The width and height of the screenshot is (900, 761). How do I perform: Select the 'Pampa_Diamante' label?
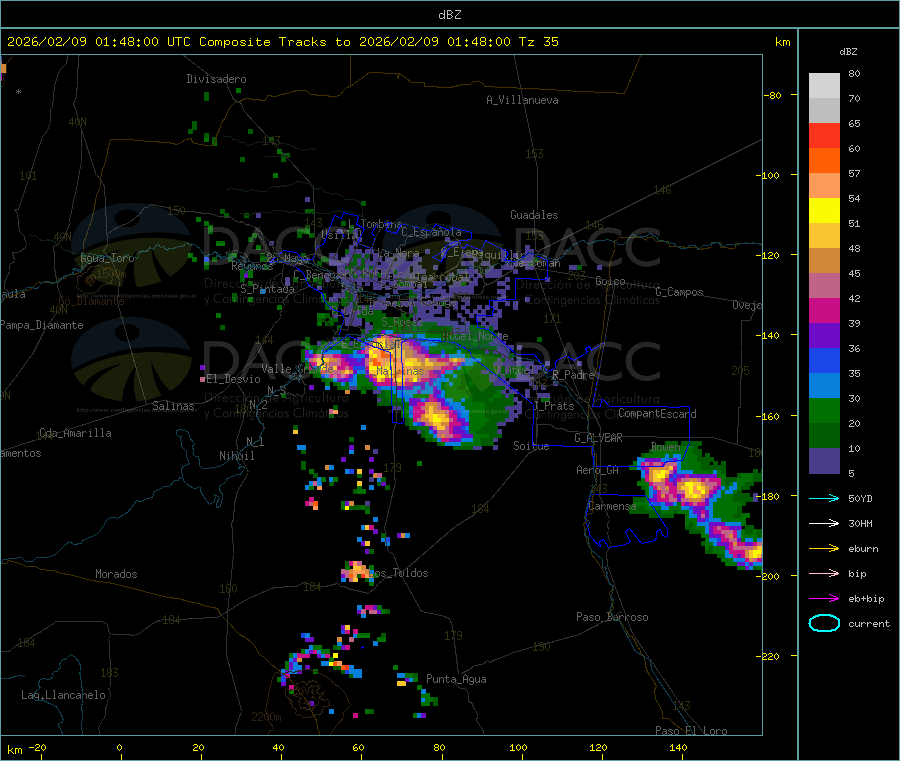[42, 325]
